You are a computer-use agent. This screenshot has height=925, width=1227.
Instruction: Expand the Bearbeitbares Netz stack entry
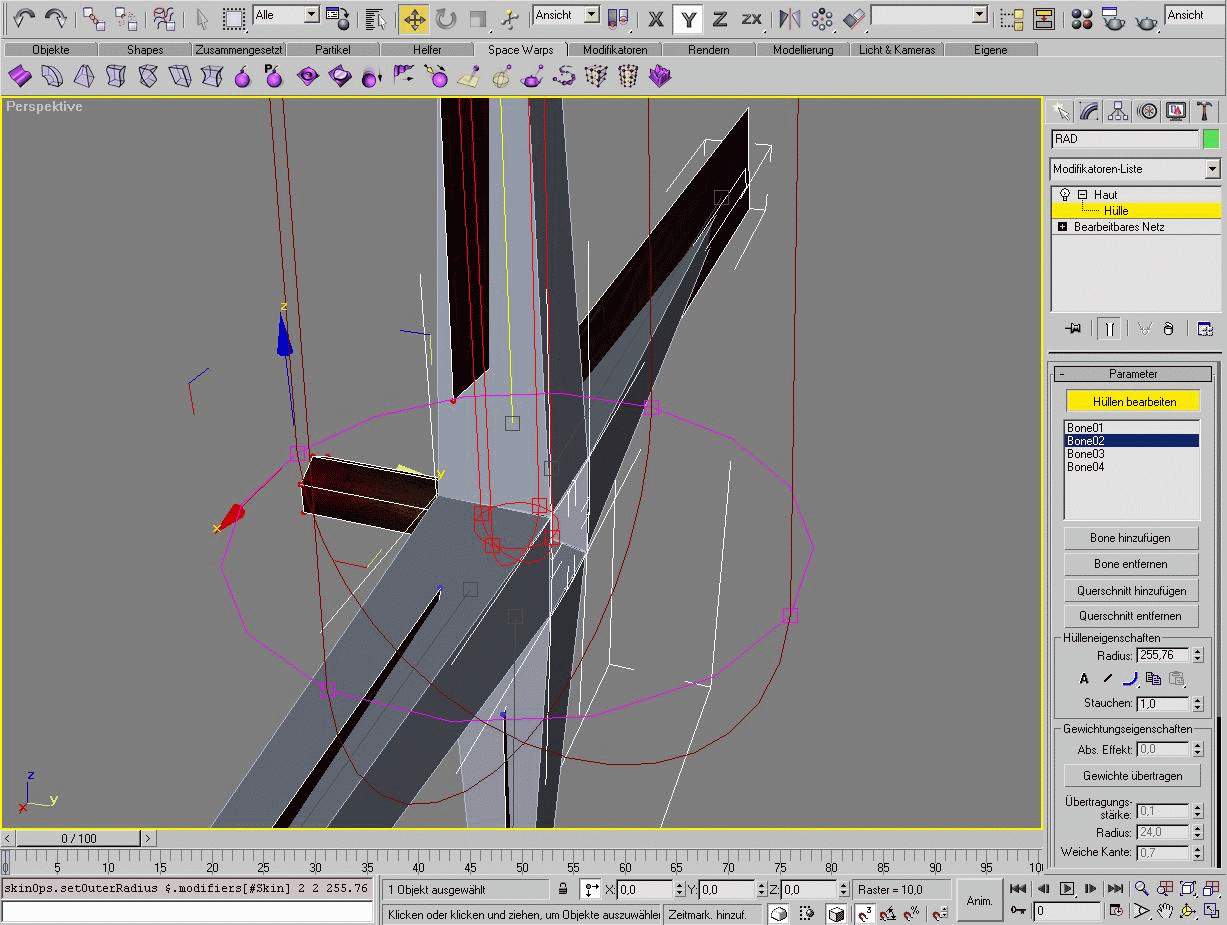pyautogui.click(x=1062, y=227)
